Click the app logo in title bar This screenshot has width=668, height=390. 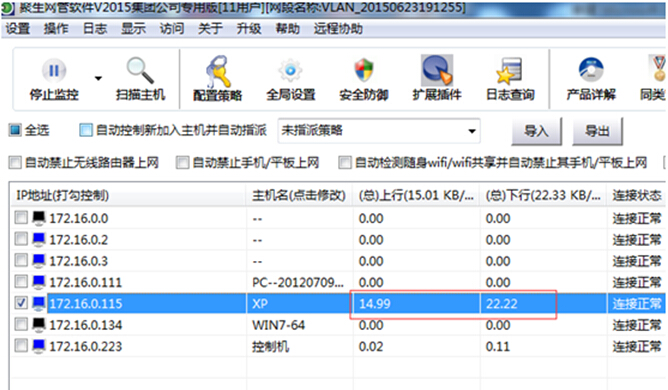click(7, 9)
